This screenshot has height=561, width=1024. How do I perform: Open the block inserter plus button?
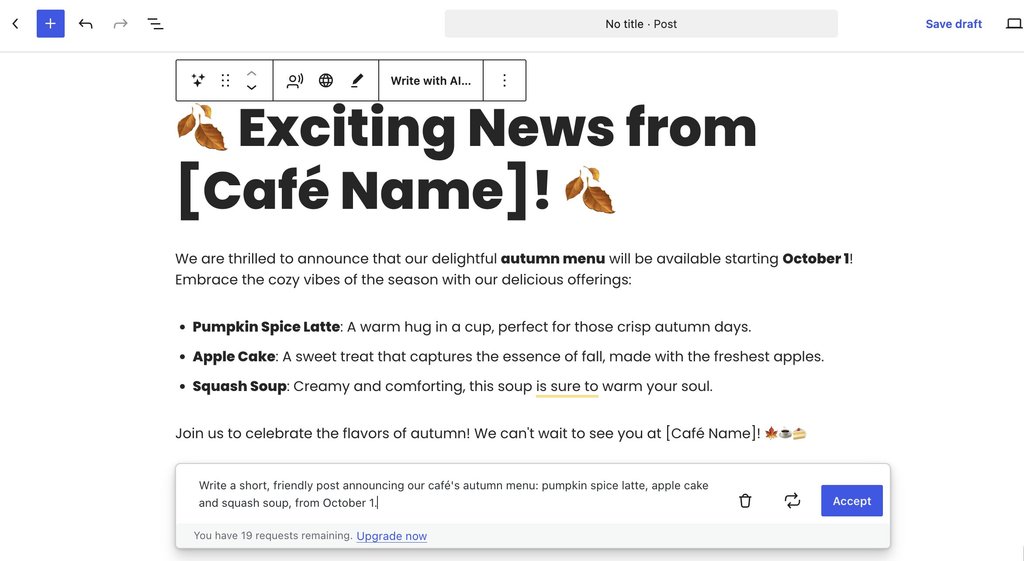(x=50, y=24)
